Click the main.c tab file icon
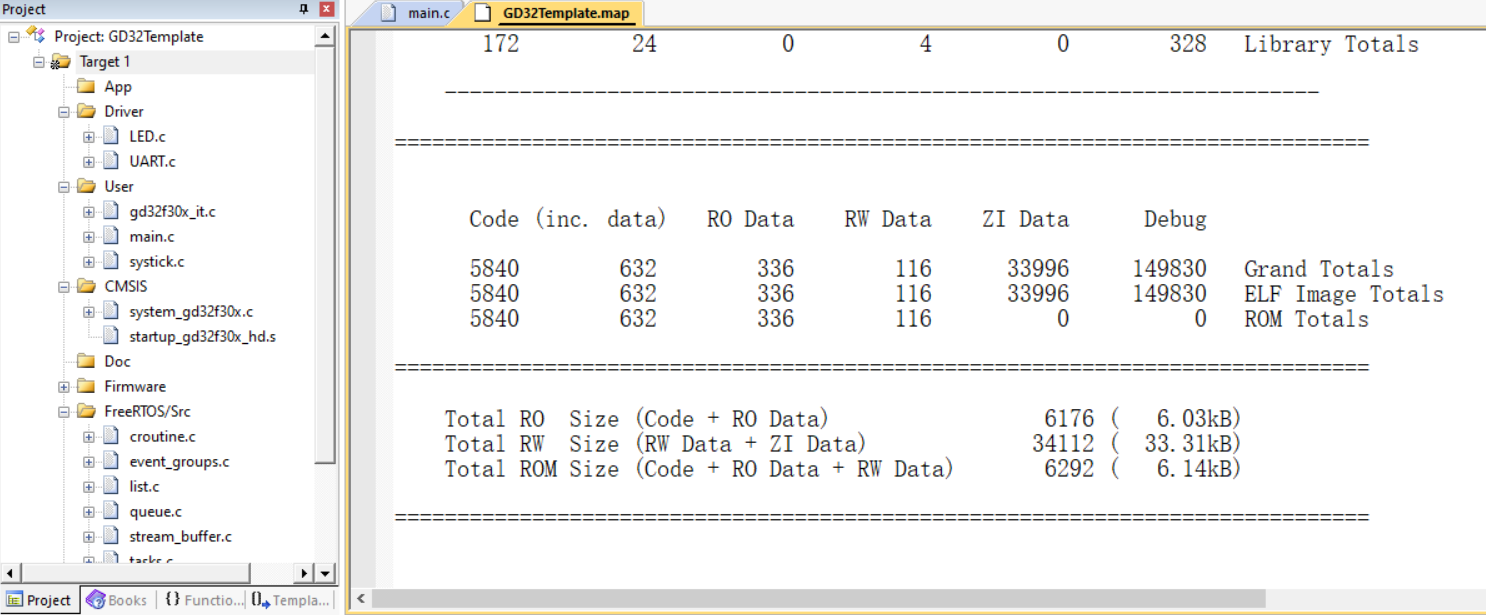Image resolution: width=1486 pixels, height=615 pixels. [x=391, y=13]
